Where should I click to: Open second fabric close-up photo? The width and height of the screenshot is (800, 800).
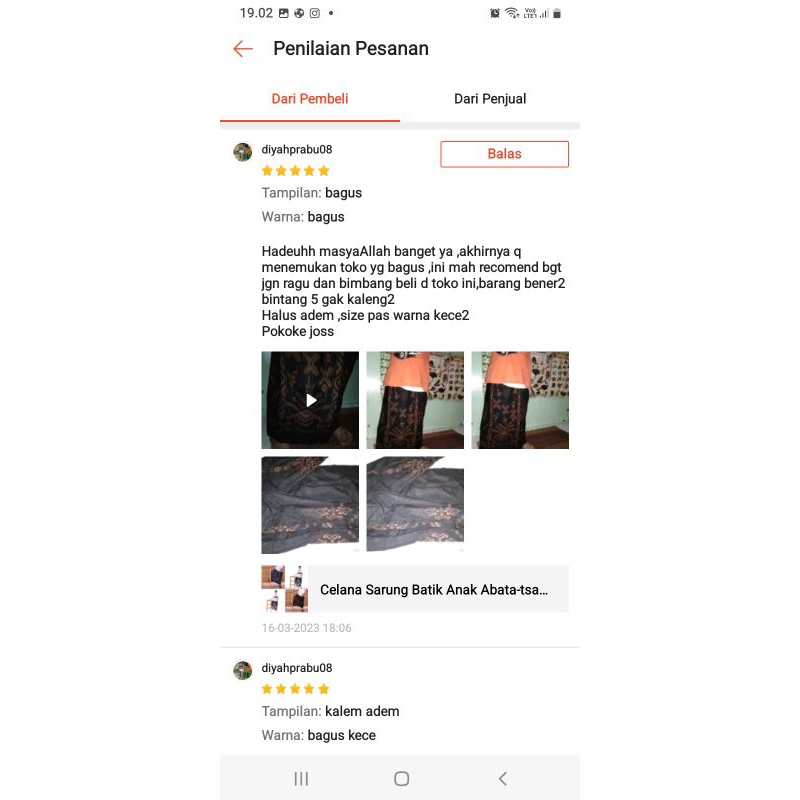coord(415,504)
